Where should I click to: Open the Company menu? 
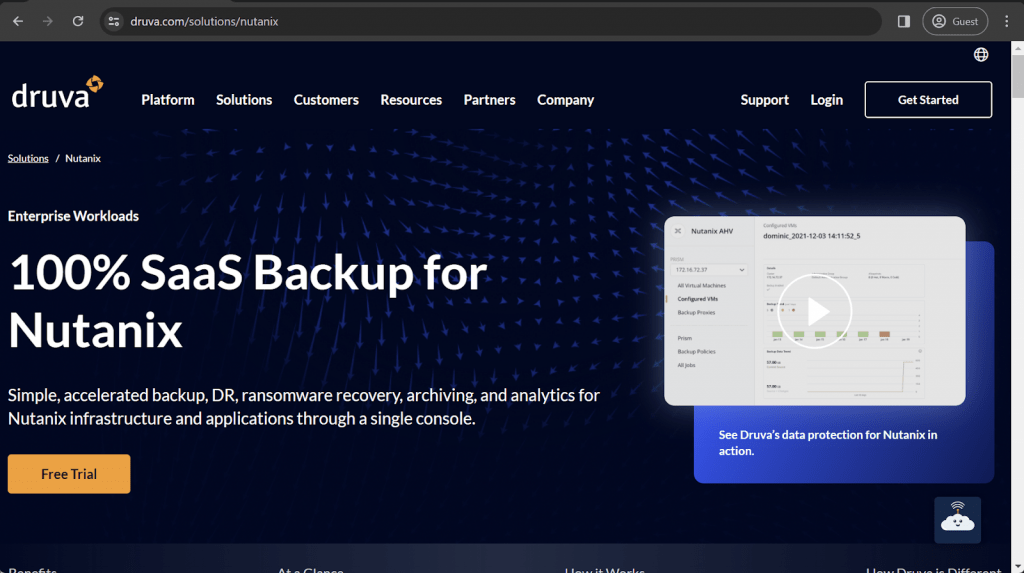coord(566,100)
